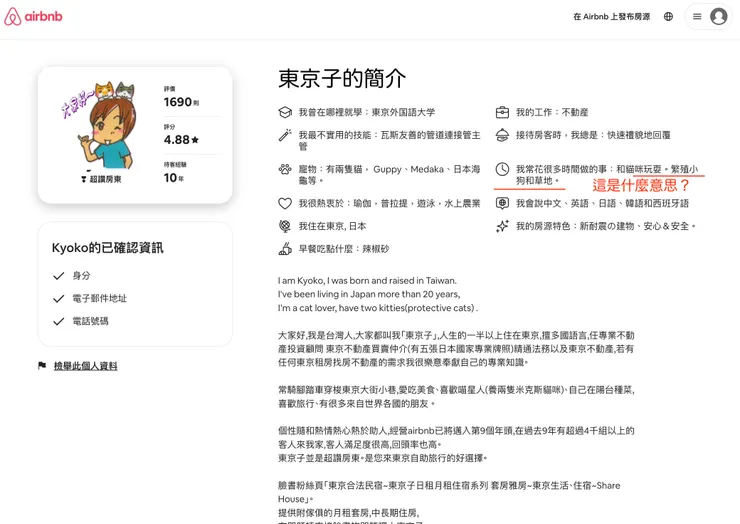The height and width of the screenshot is (524, 740).
Task: Click the service bell hosting icon
Action: click(x=502, y=135)
